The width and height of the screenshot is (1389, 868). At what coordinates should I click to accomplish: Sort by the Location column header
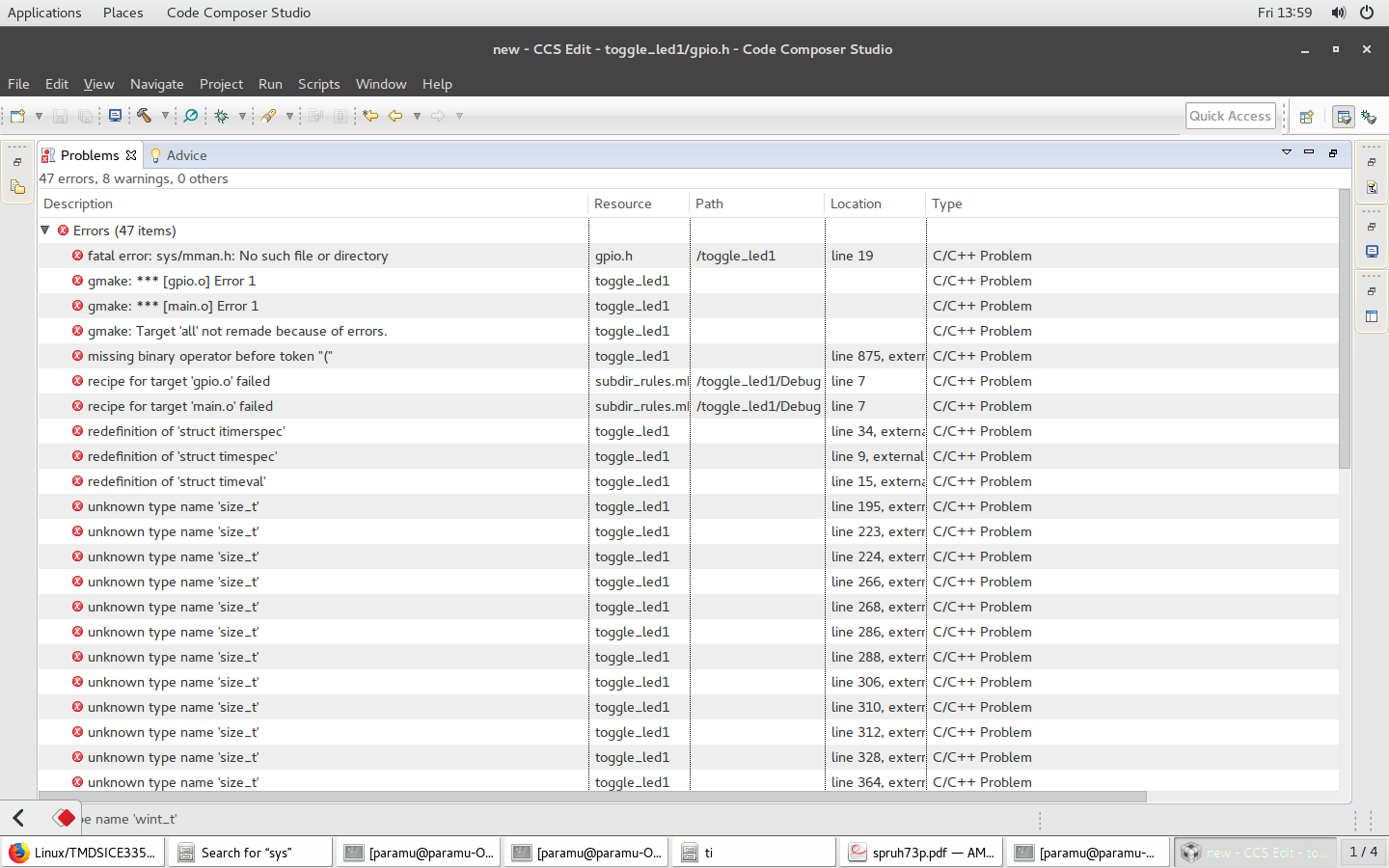[x=875, y=203]
